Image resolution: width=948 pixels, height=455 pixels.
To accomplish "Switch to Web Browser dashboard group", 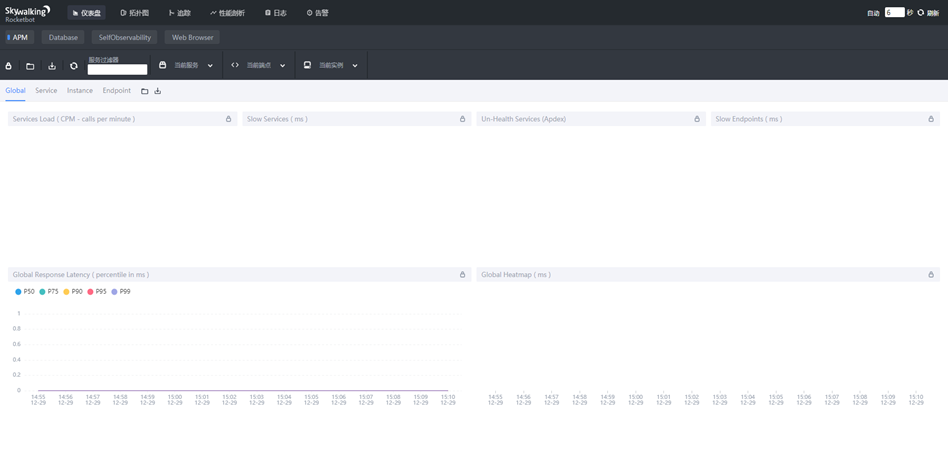I will click(x=192, y=37).
